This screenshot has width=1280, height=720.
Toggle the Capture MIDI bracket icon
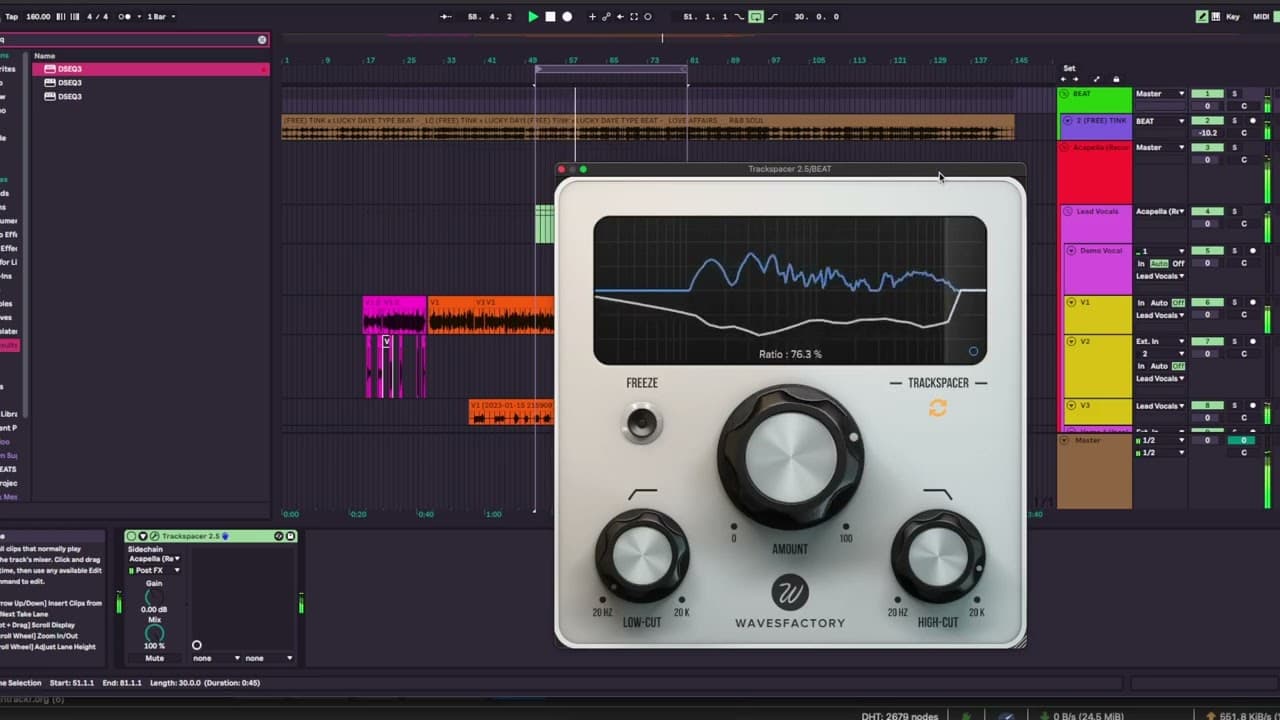[633, 17]
